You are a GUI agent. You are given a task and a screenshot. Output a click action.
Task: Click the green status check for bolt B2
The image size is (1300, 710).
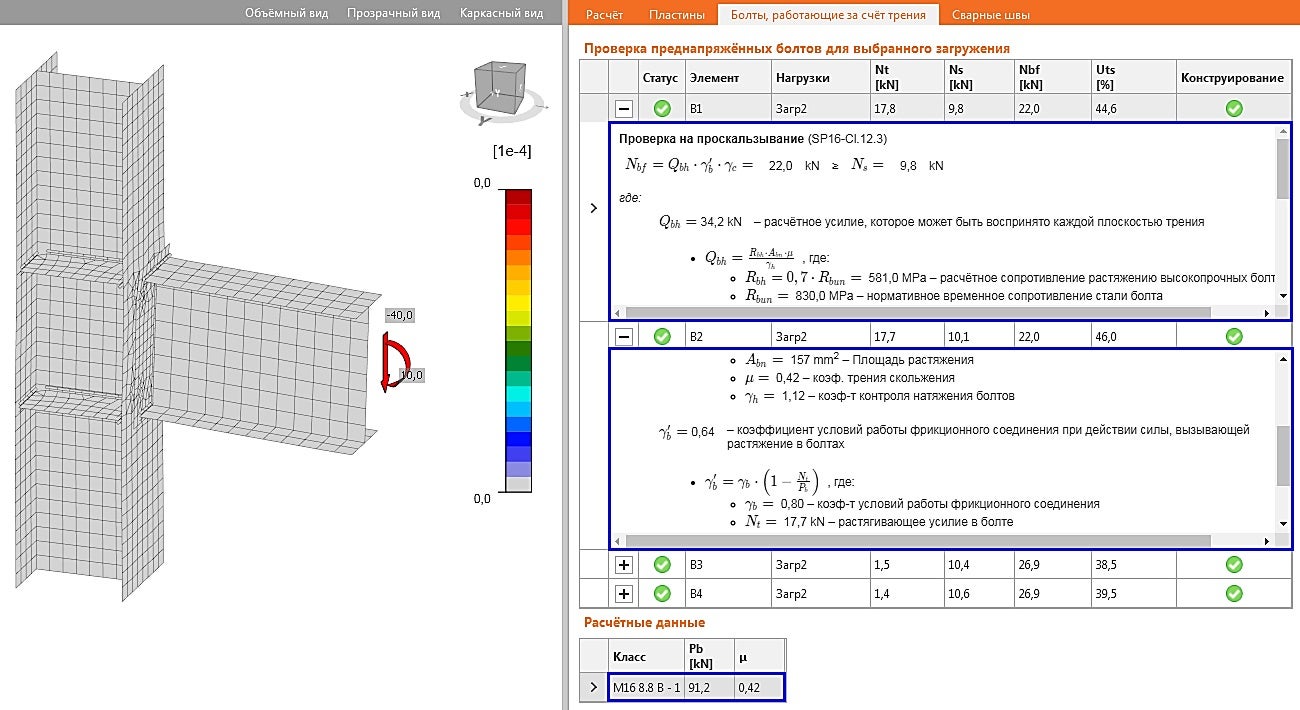coord(661,336)
